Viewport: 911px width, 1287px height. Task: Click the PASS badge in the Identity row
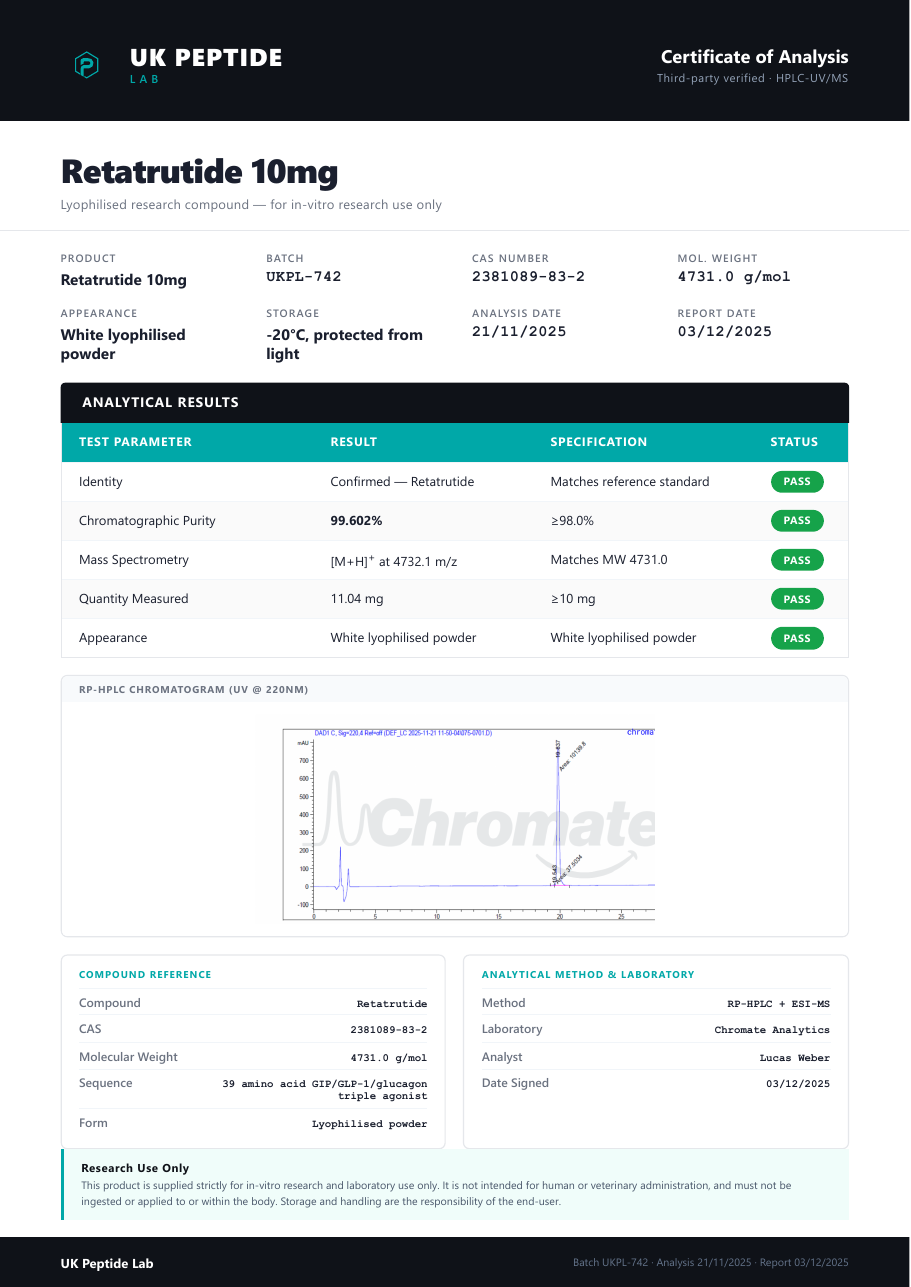click(x=797, y=482)
